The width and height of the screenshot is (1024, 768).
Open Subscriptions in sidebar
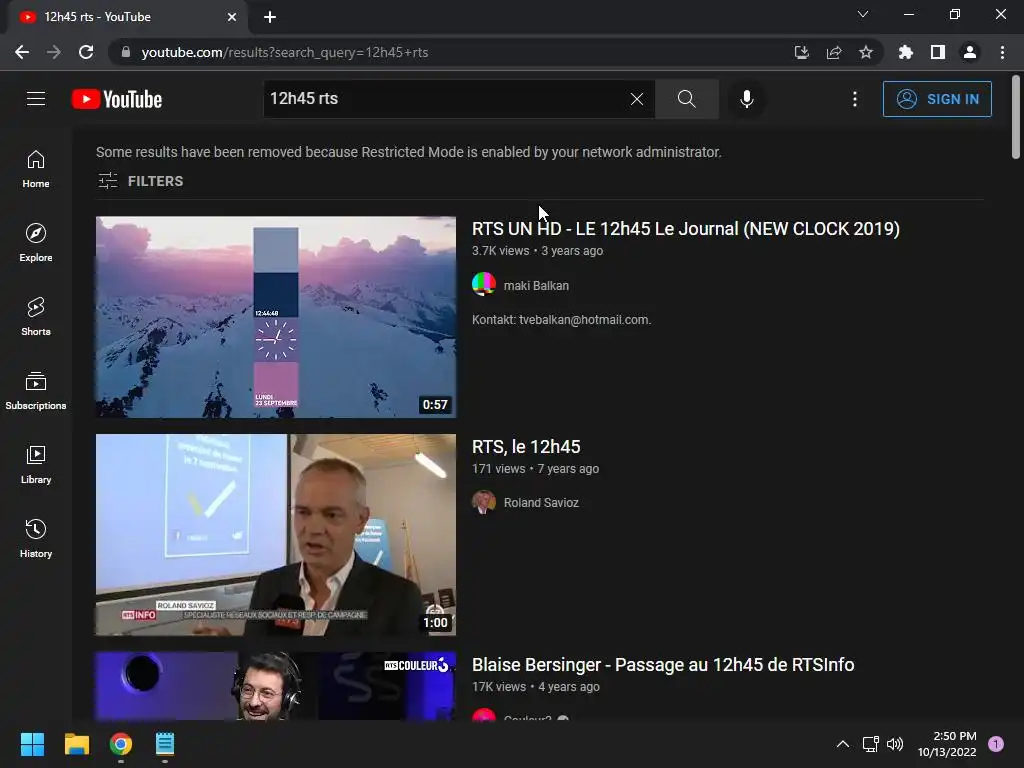tap(36, 391)
